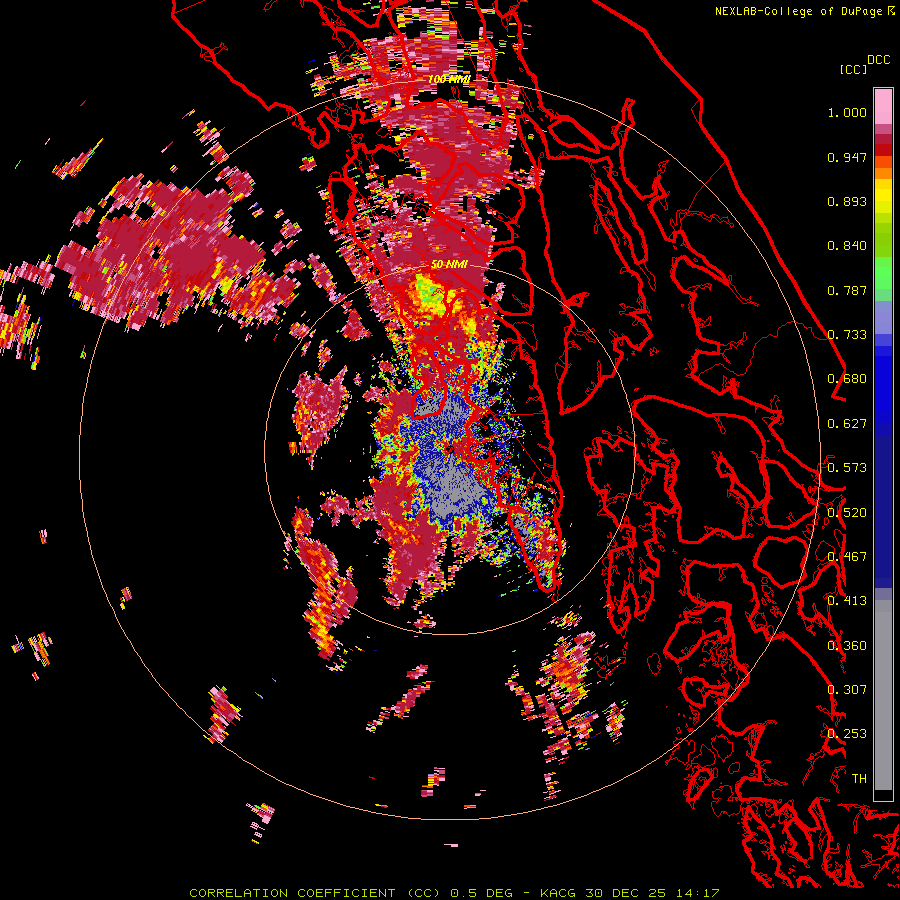Image resolution: width=900 pixels, height=900 pixels.
Task: Click the DCC product label
Action: click(x=878, y=60)
